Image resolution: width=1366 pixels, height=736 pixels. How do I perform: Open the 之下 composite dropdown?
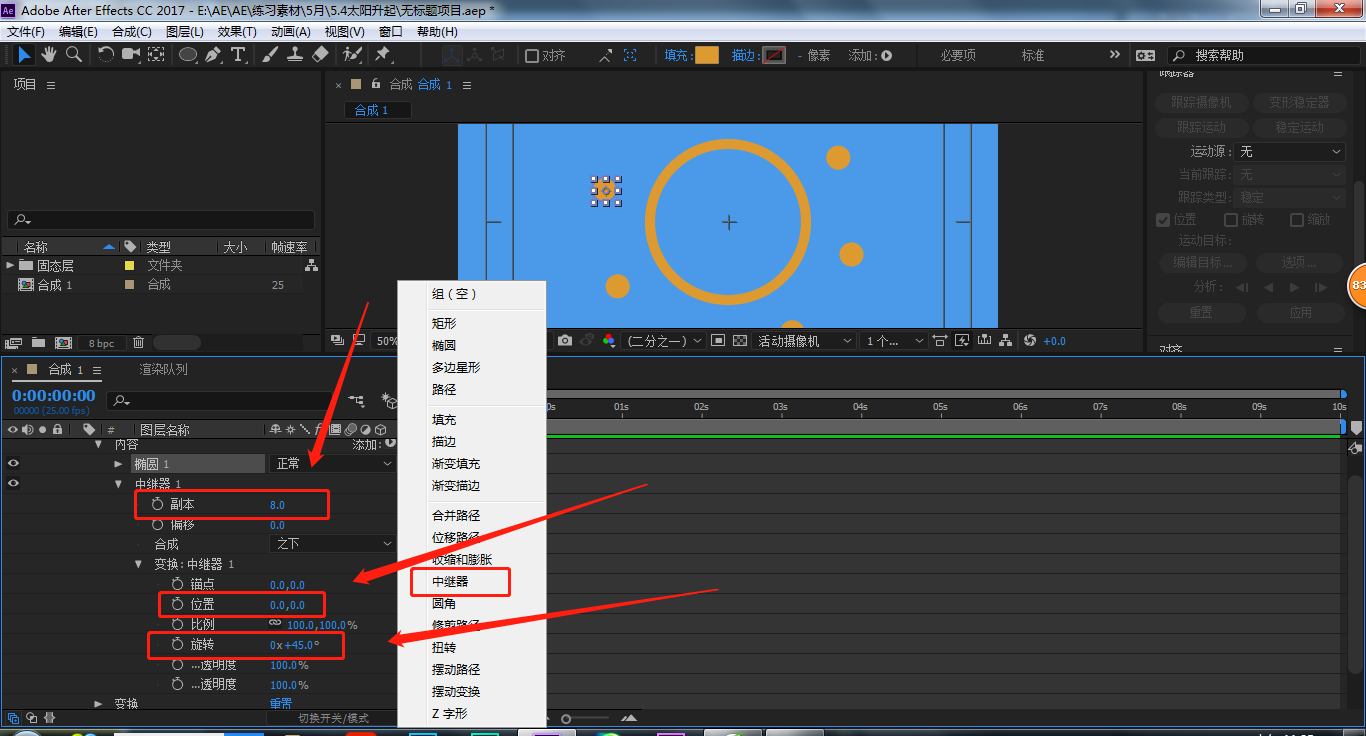coord(333,544)
